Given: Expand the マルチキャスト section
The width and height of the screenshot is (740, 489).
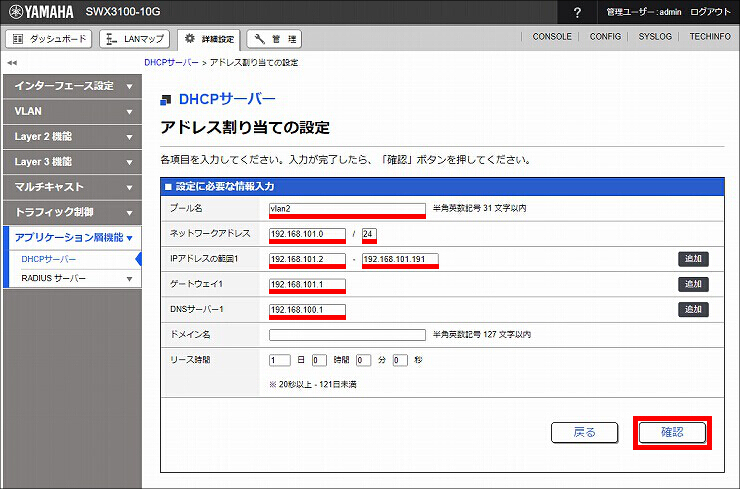Looking at the screenshot, I should (x=72, y=187).
